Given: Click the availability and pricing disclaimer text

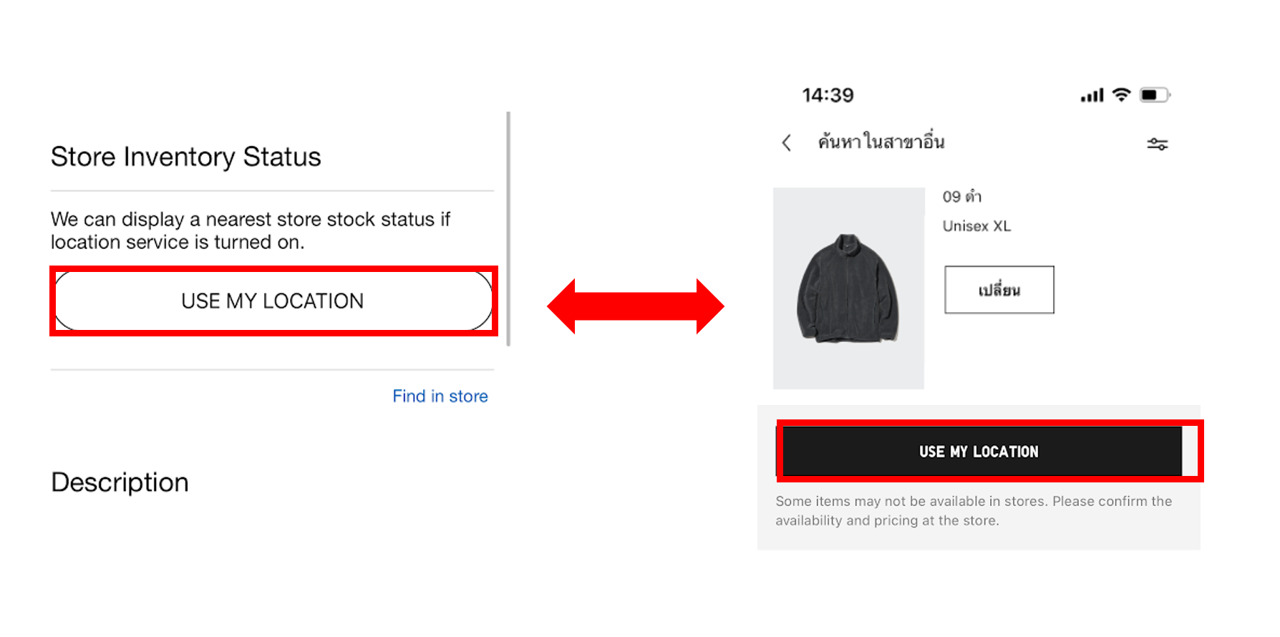Looking at the screenshot, I should 974,511.
